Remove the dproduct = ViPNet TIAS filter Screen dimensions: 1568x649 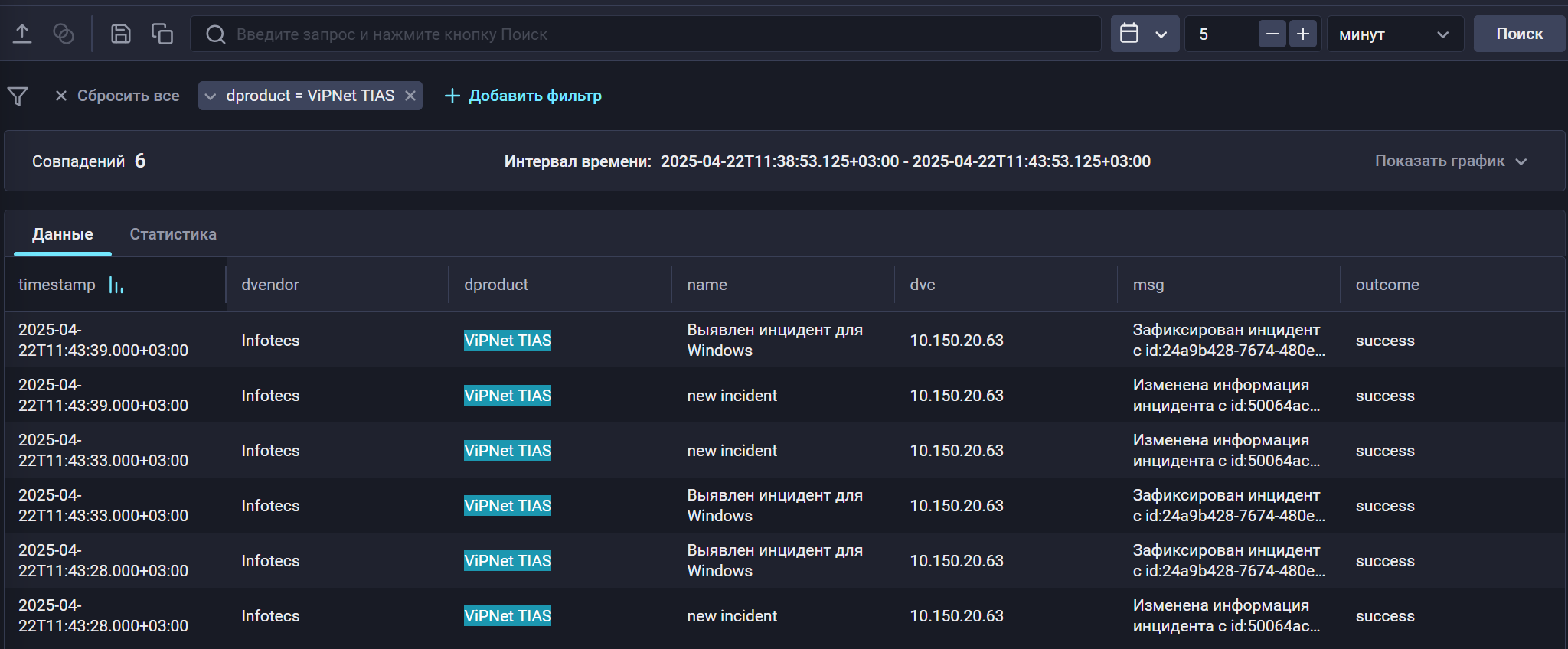410,96
